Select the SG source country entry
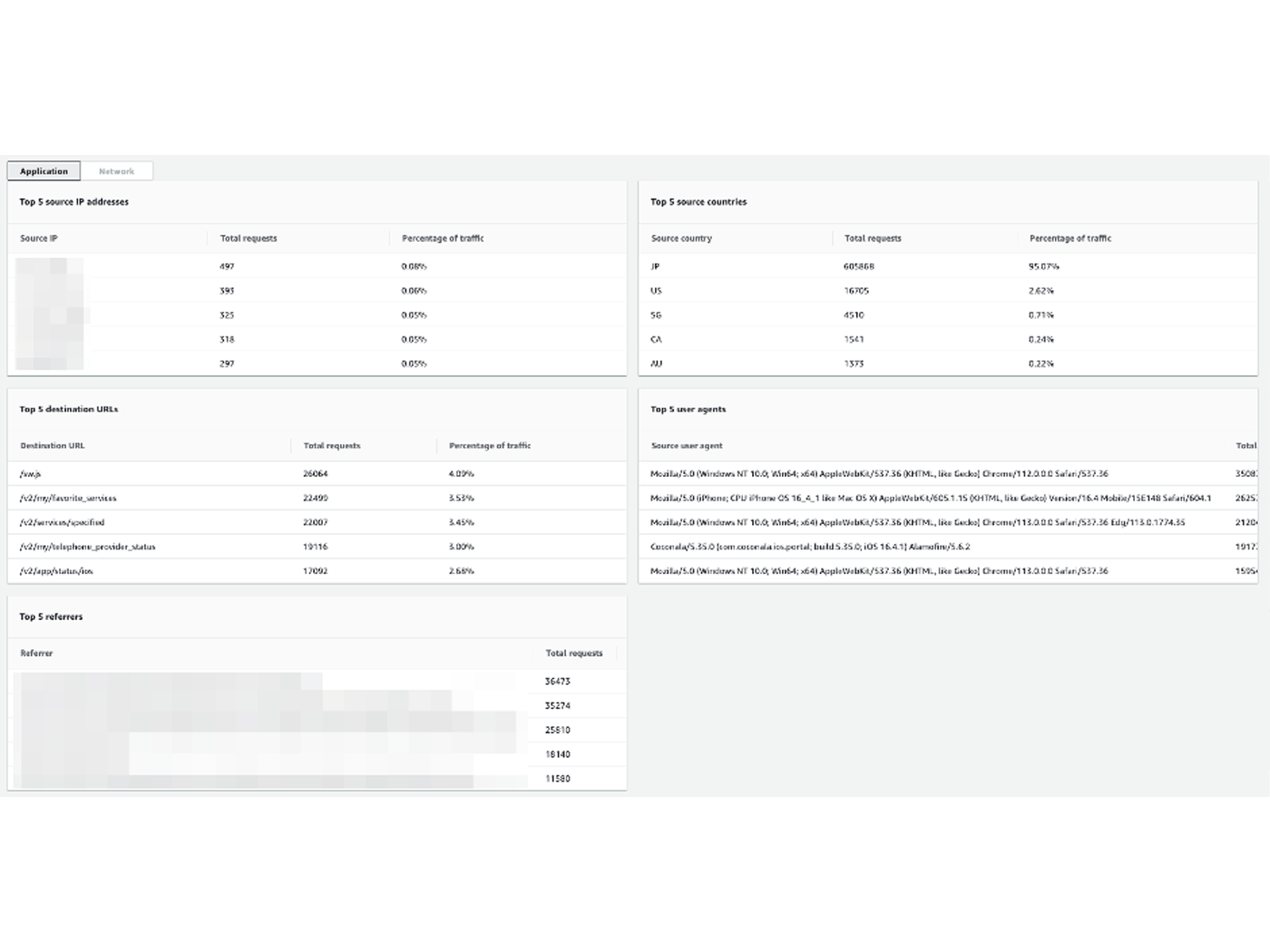 click(x=655, y=315)
